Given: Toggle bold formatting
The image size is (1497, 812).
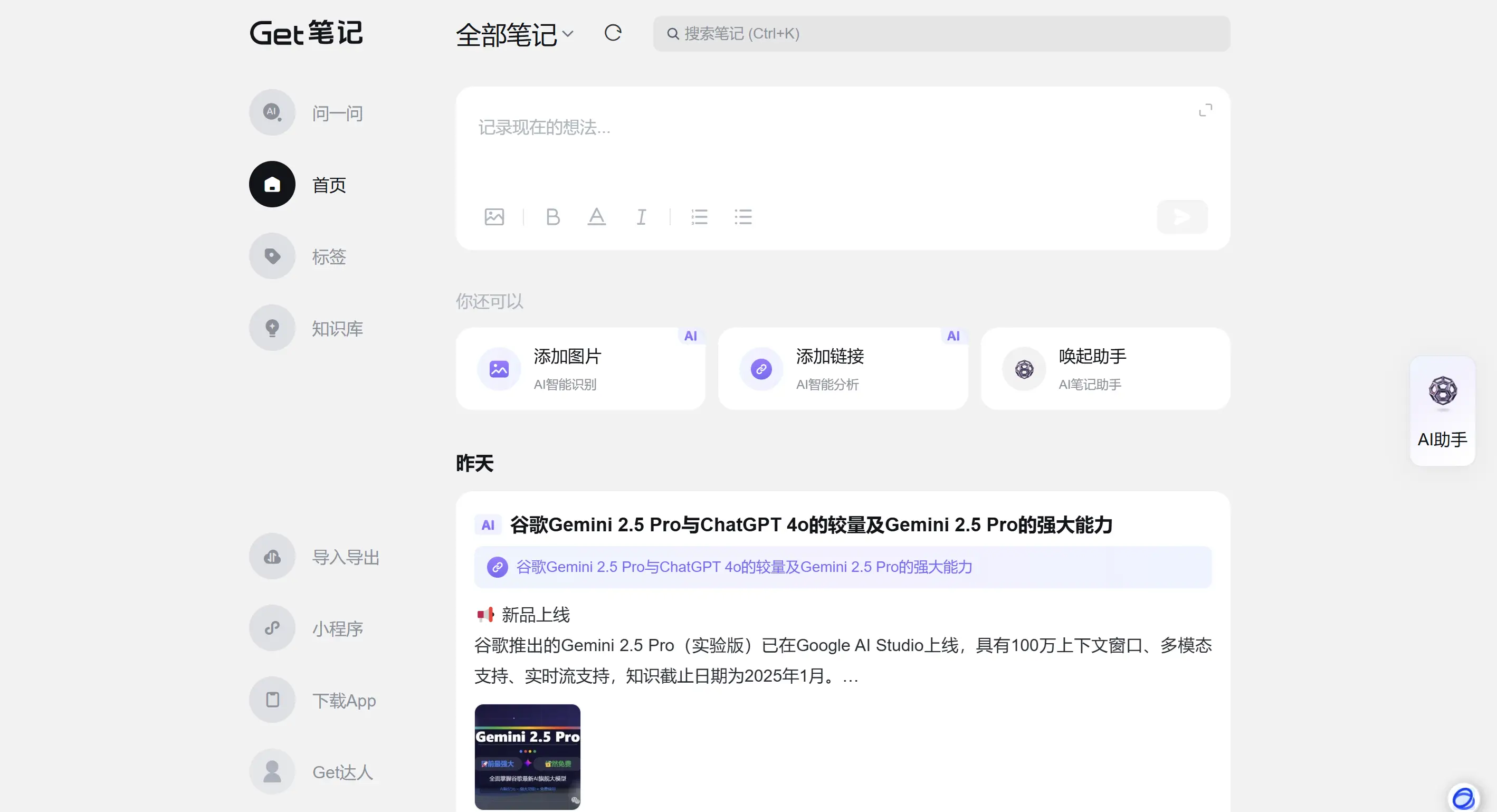Looking at the screenshot, I should (x=552, y=217).
